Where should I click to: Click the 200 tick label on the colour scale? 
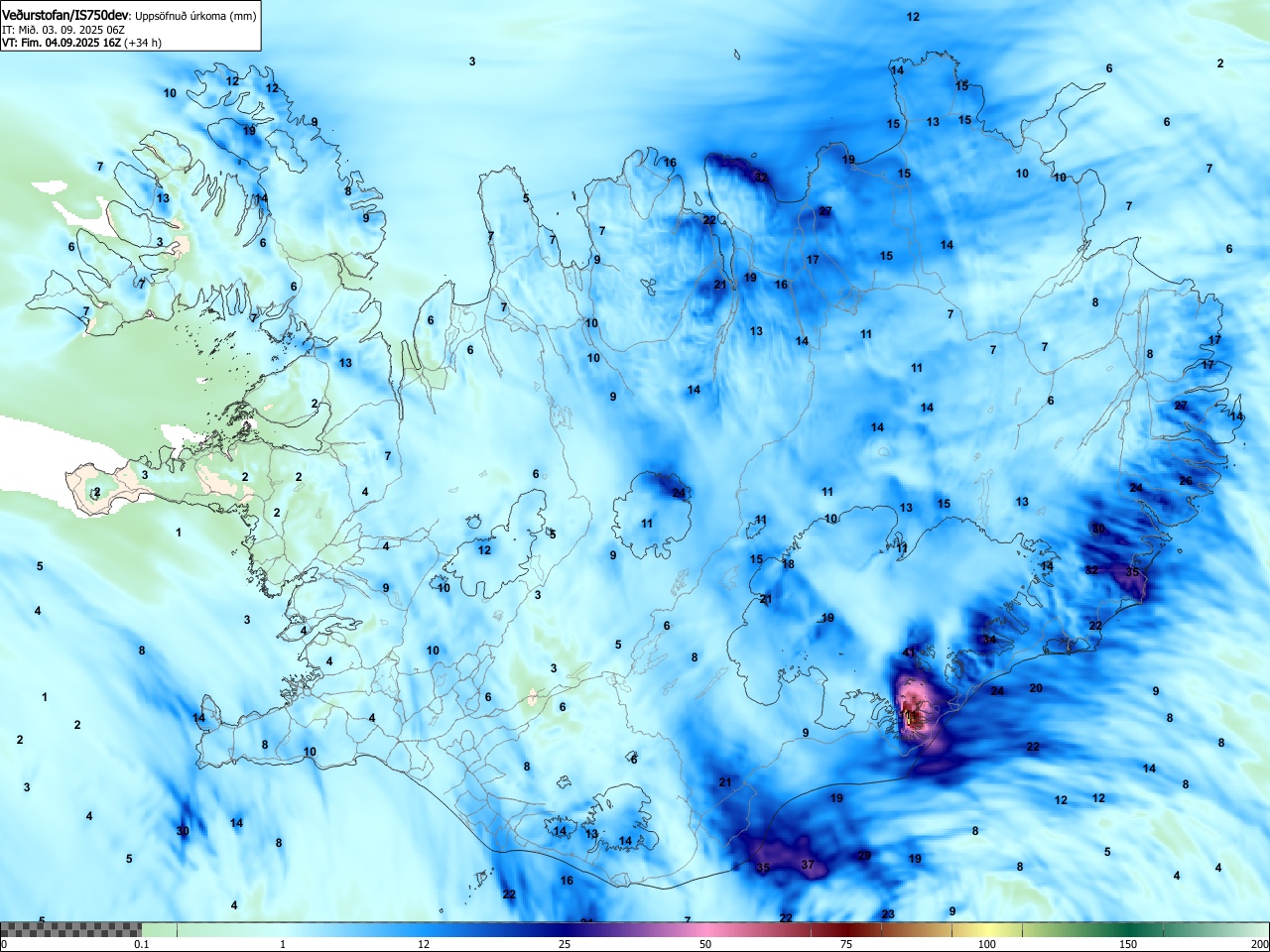[1259, 944]
